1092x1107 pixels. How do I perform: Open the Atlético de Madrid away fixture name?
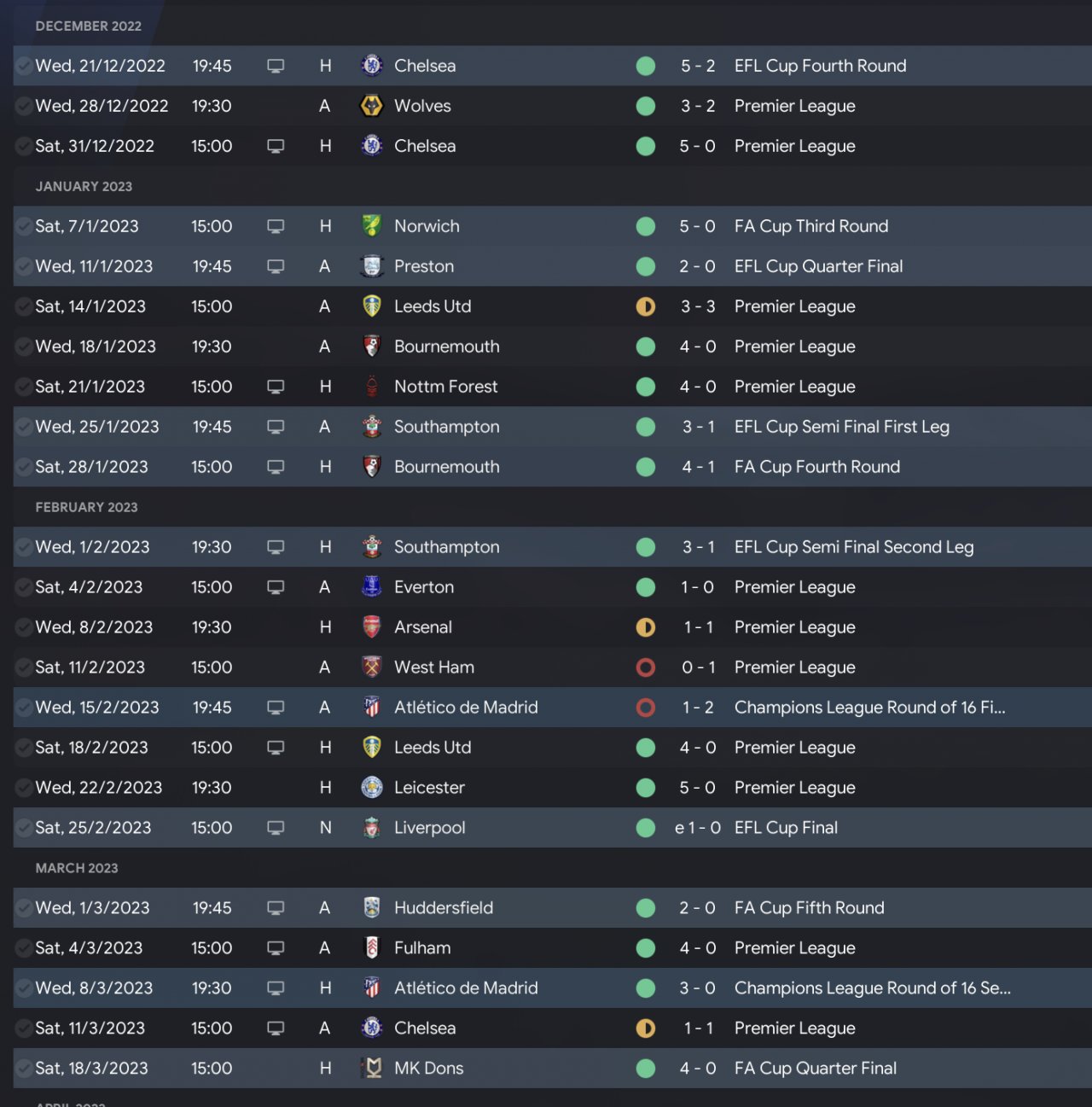(466, 708)
